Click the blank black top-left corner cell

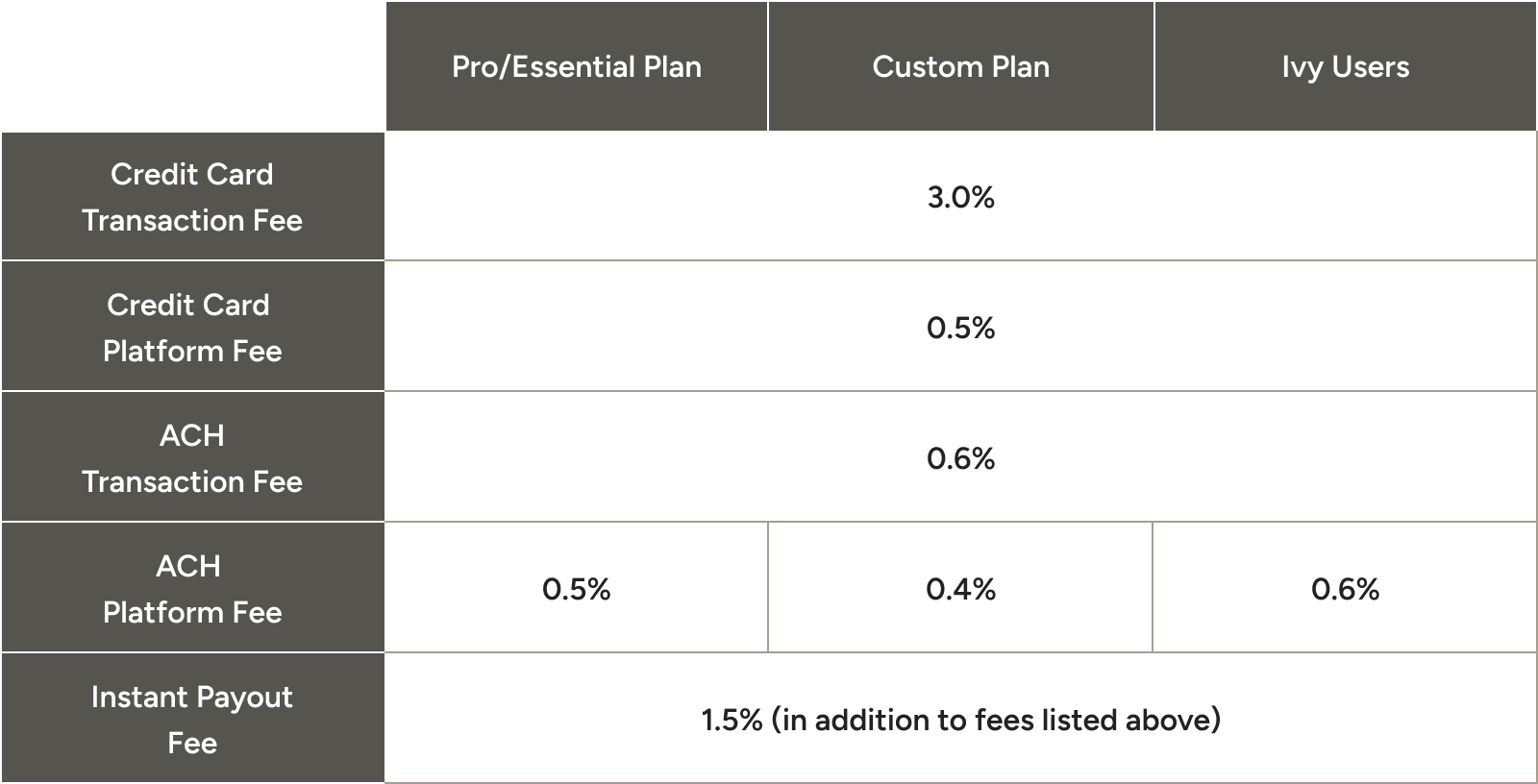click(x=192, y=65)
